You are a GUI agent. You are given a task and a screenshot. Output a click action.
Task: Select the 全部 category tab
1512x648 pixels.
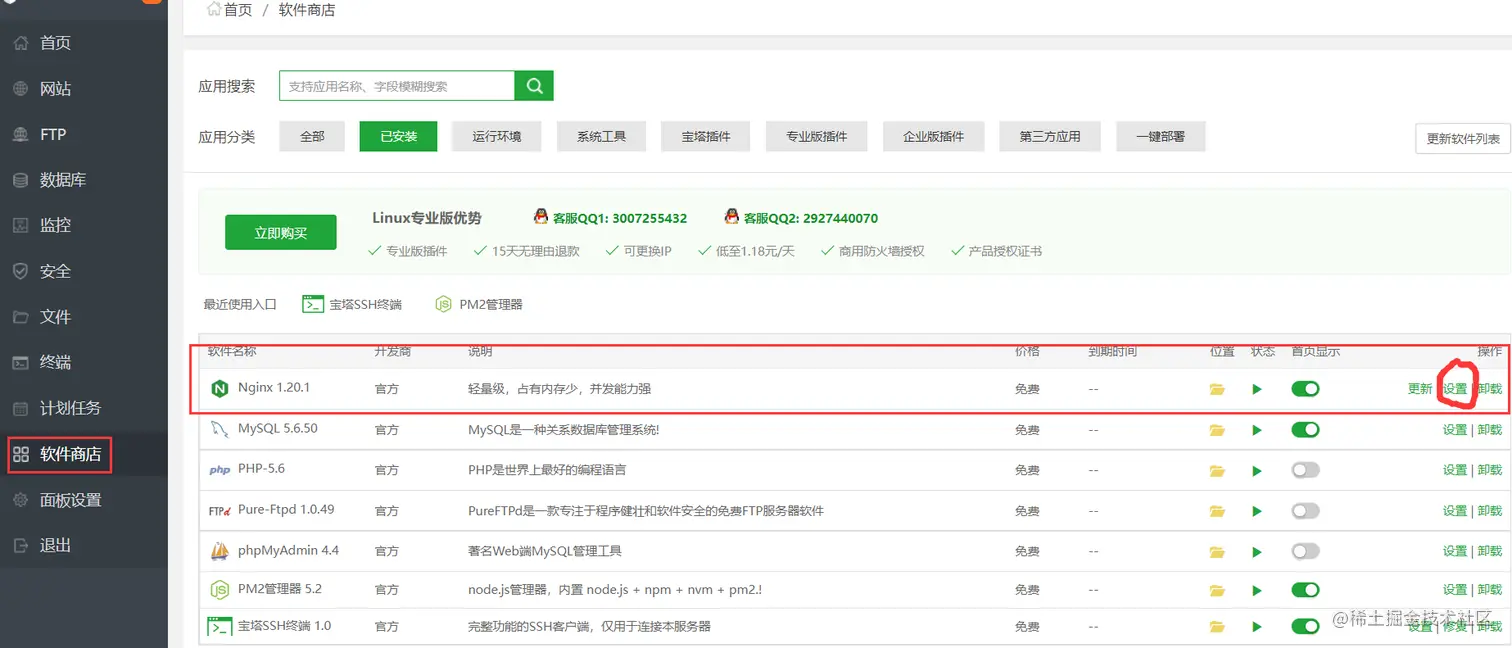tap(313, 136)
